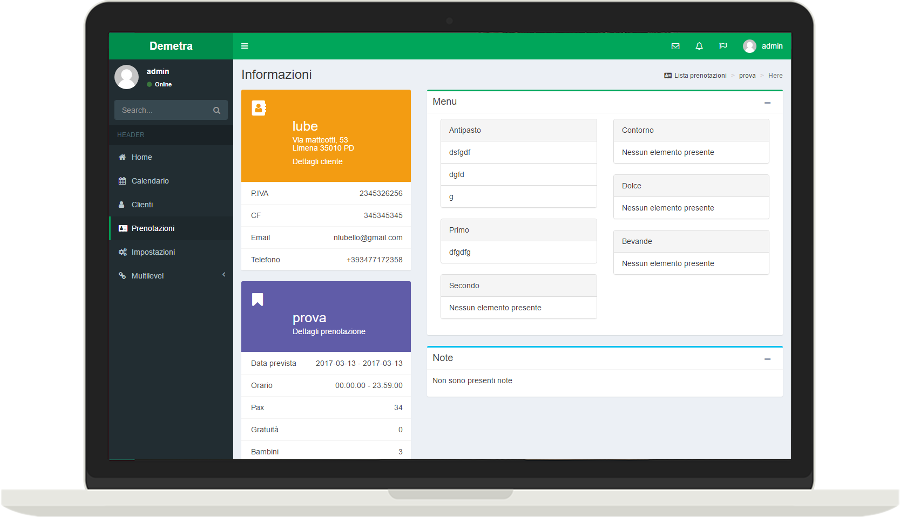Screen dimensions: 900x517
Task: Click the sidebar admin profile picture
Action: 126,77
